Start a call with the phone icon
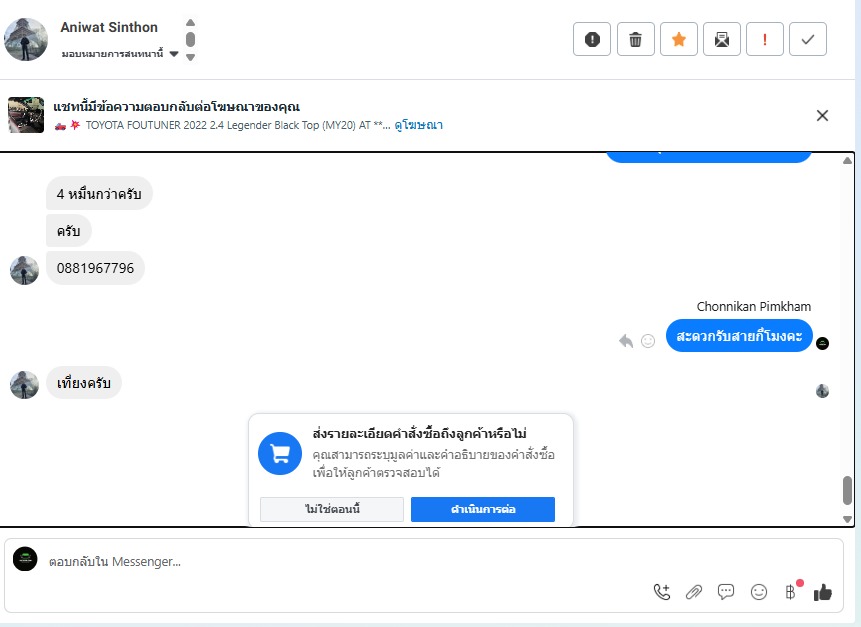 [661, 592]
